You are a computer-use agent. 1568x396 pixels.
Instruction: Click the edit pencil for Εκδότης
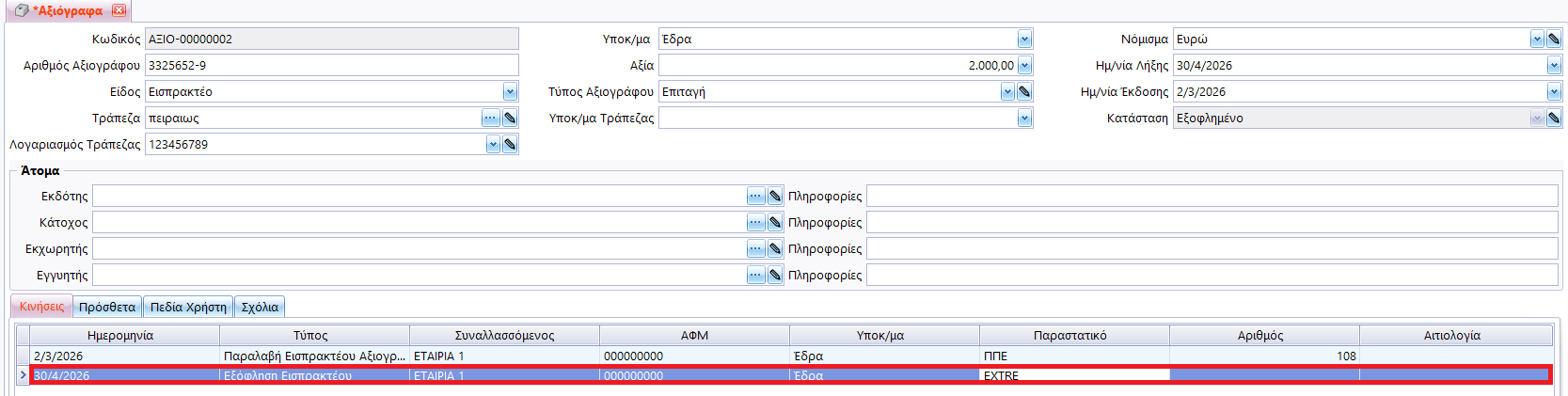click(775, 197)
